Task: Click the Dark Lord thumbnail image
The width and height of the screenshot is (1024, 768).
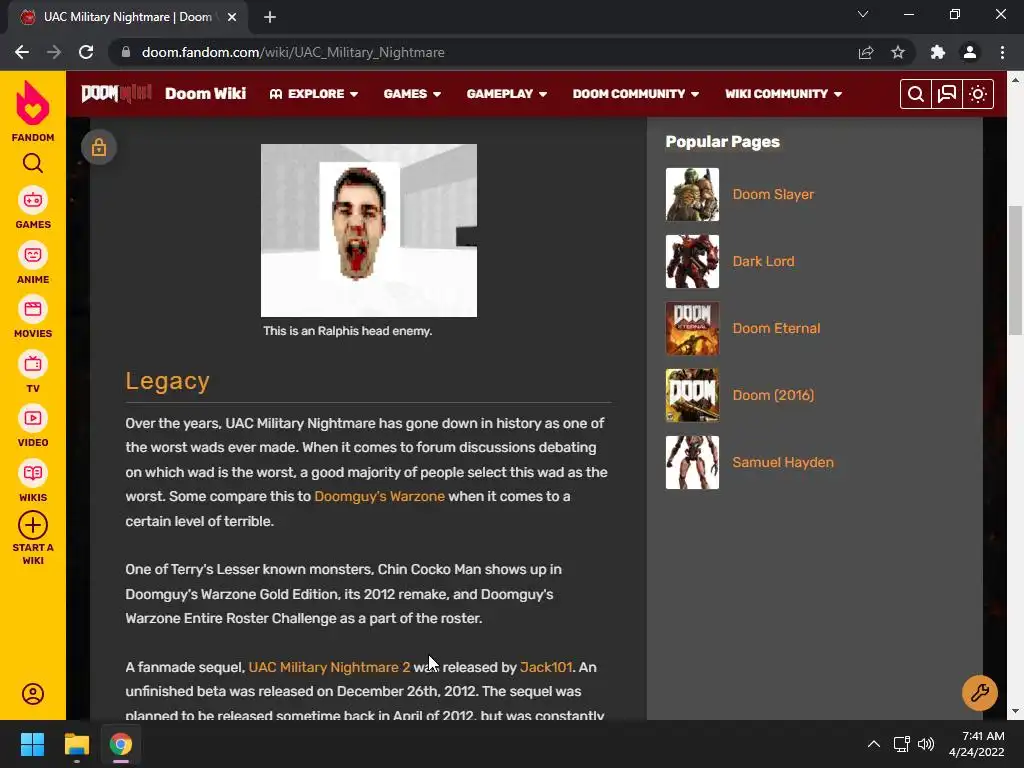Action: click(x=692, y=261)
